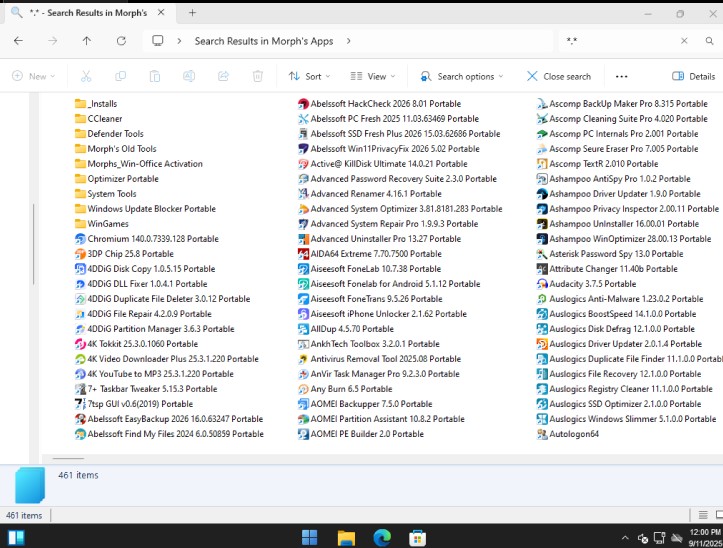
Task: Show hidden tray icons chevron
Action: [625, 538]
